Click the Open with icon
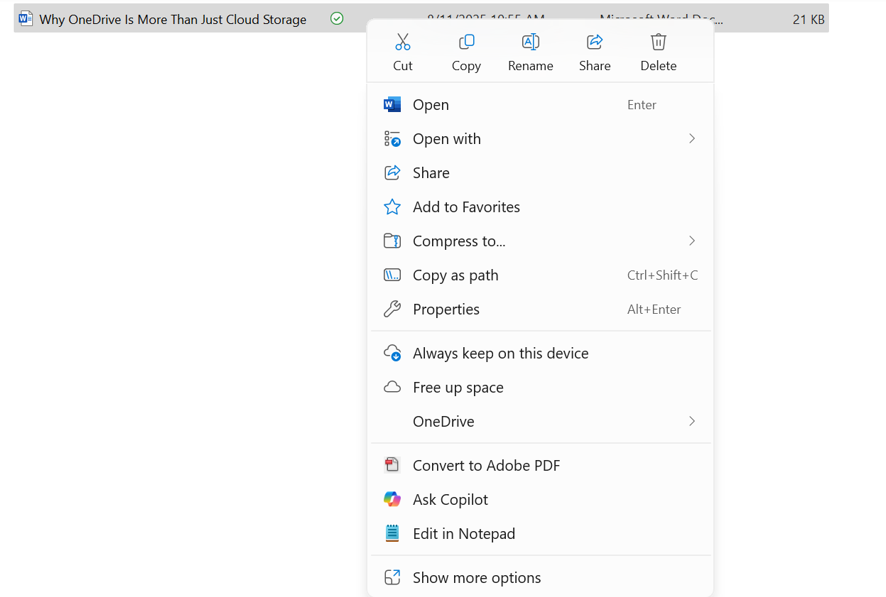The image size is (886, 597). [392, 139]
